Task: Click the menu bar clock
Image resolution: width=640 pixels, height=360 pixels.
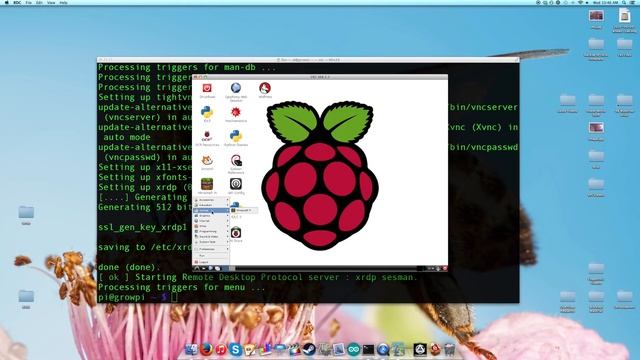Action: pos(606,2)
